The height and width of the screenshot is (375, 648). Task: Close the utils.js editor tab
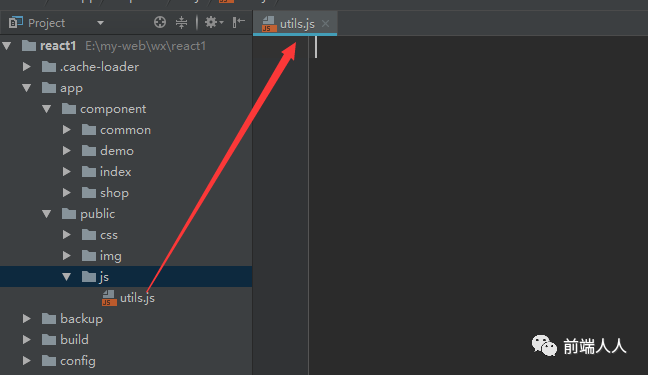pos(326,24)
